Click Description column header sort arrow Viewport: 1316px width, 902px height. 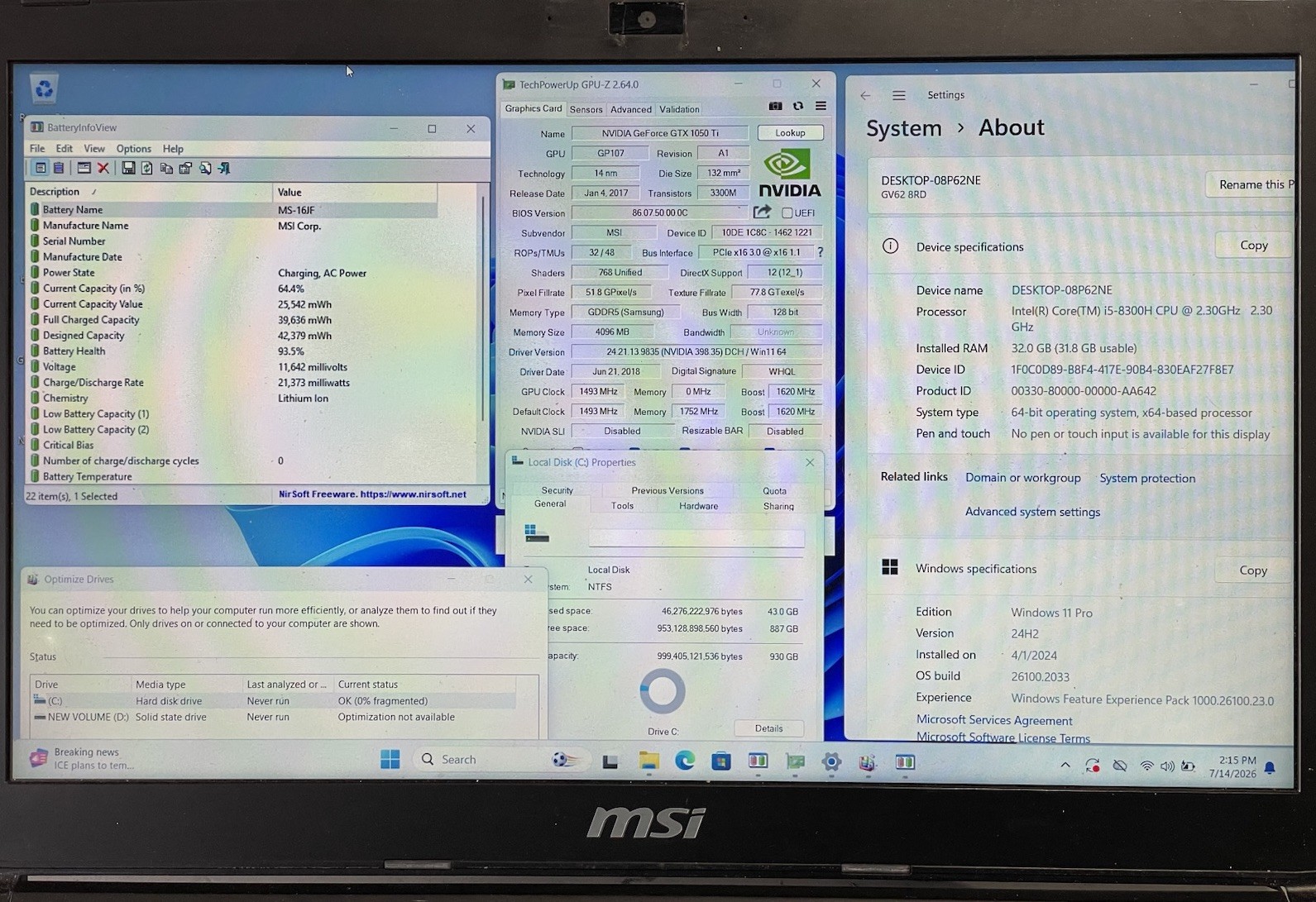coord(94,192)
